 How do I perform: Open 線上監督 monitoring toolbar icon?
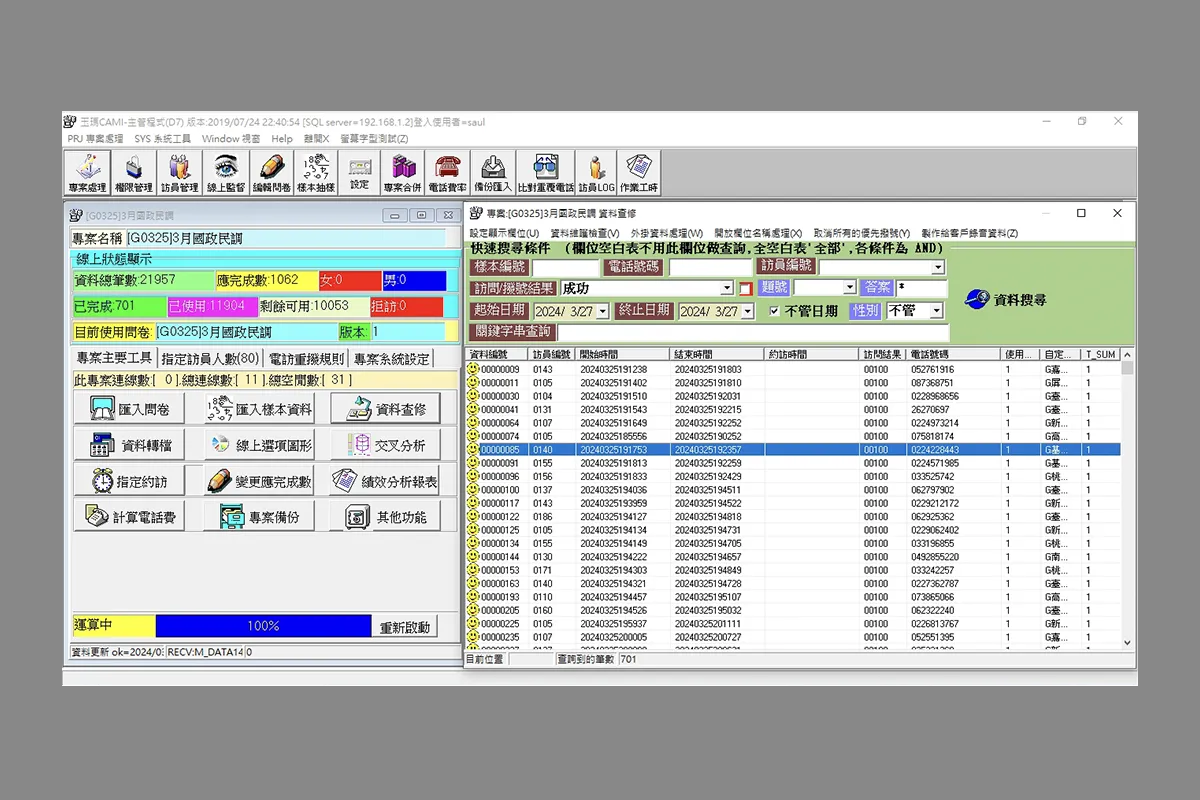226,173
